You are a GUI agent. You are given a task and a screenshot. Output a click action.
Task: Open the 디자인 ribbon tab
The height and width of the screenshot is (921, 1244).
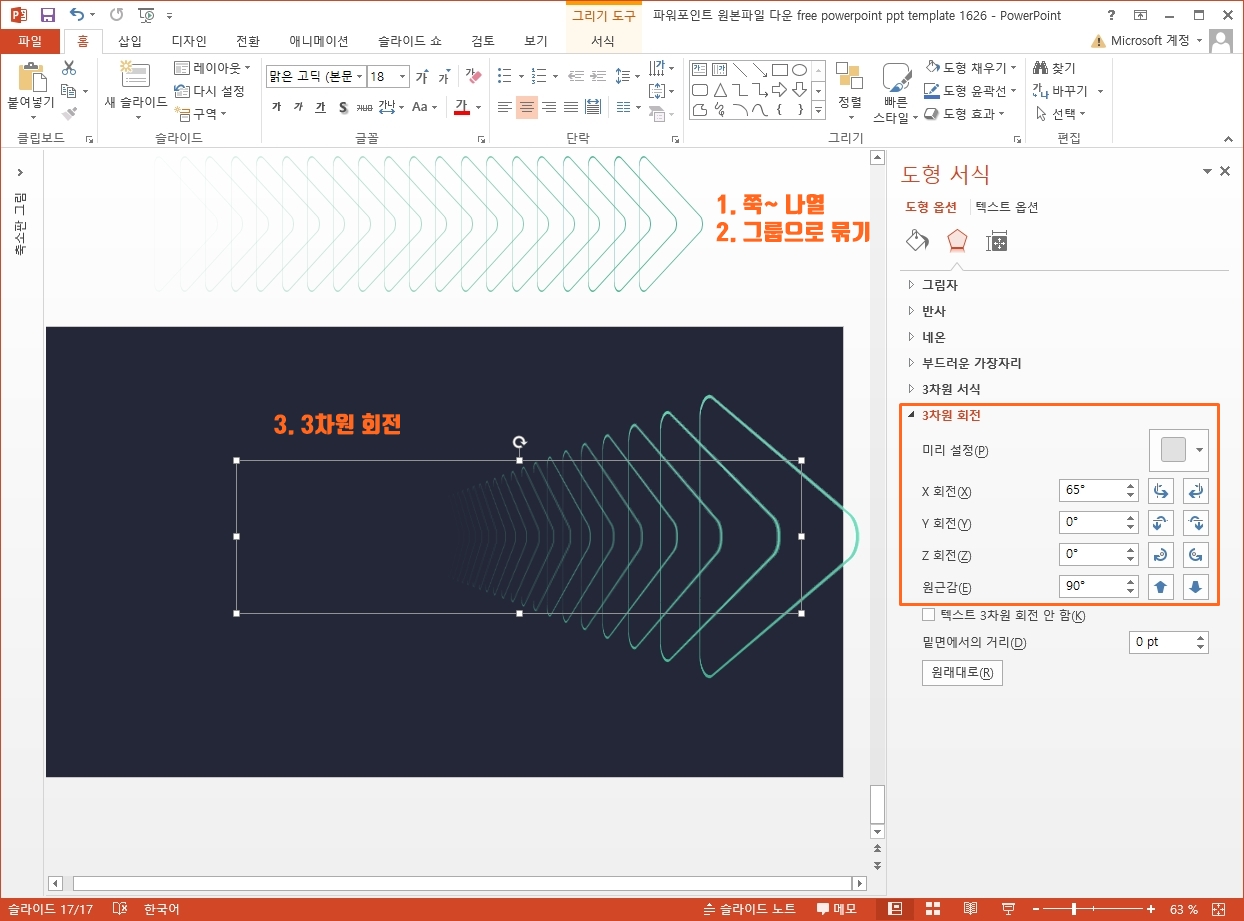[189, 41]
